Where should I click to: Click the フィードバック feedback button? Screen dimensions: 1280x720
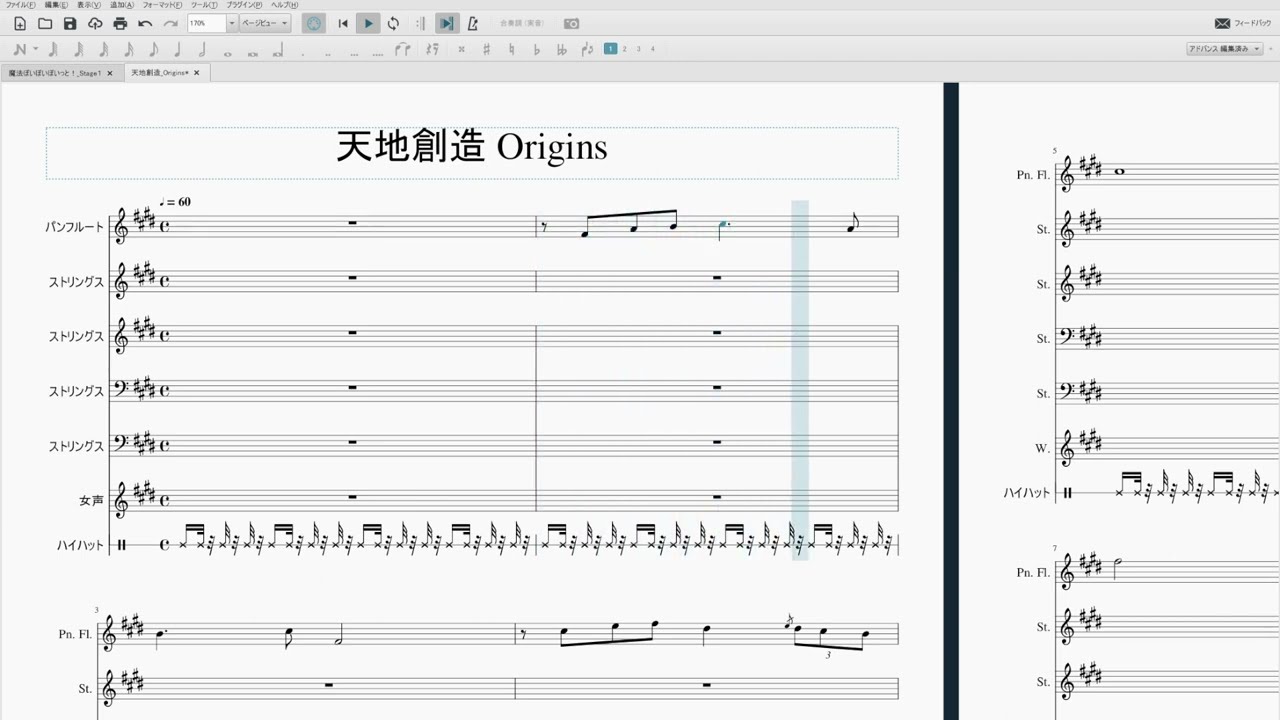1243,23
